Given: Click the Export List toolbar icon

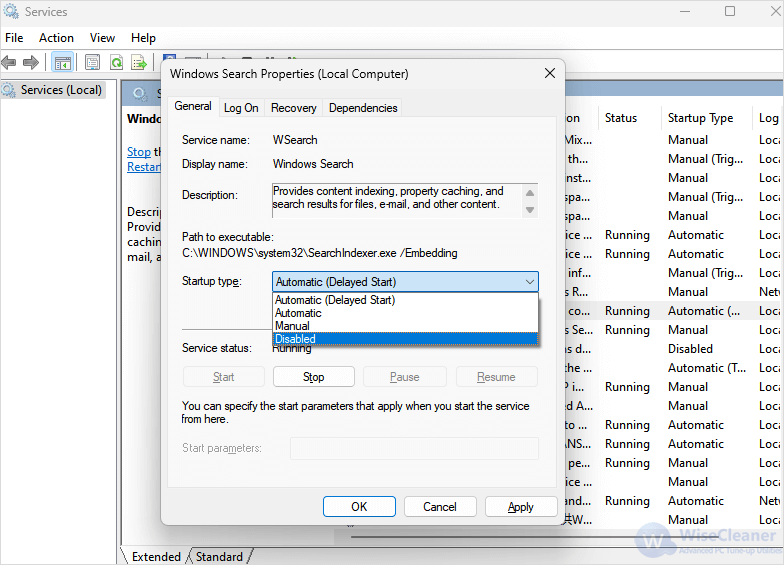Looking at the screenshot, I should tap(138, 62).
